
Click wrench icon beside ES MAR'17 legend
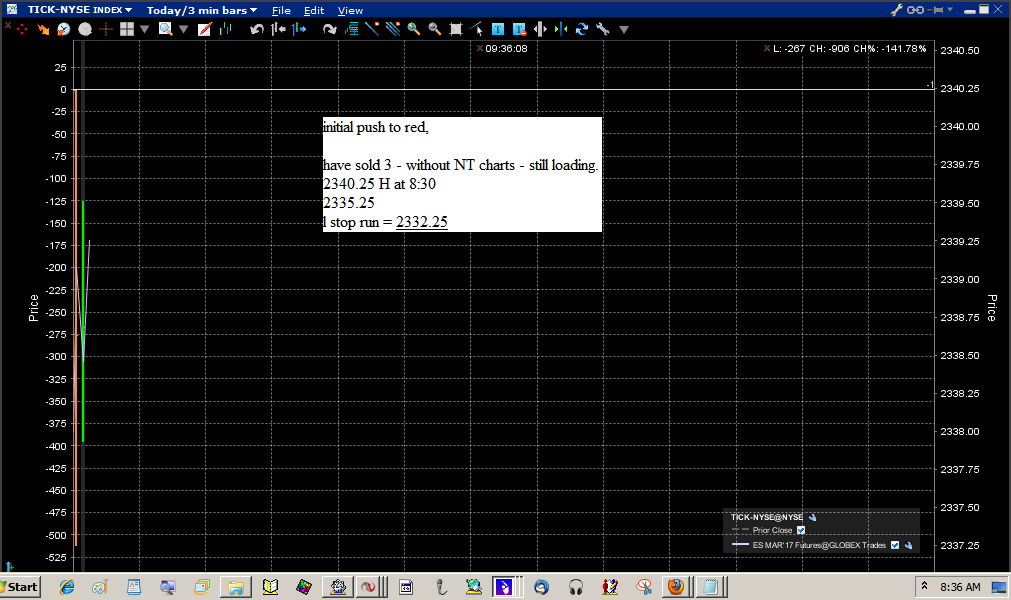[908, 545]
